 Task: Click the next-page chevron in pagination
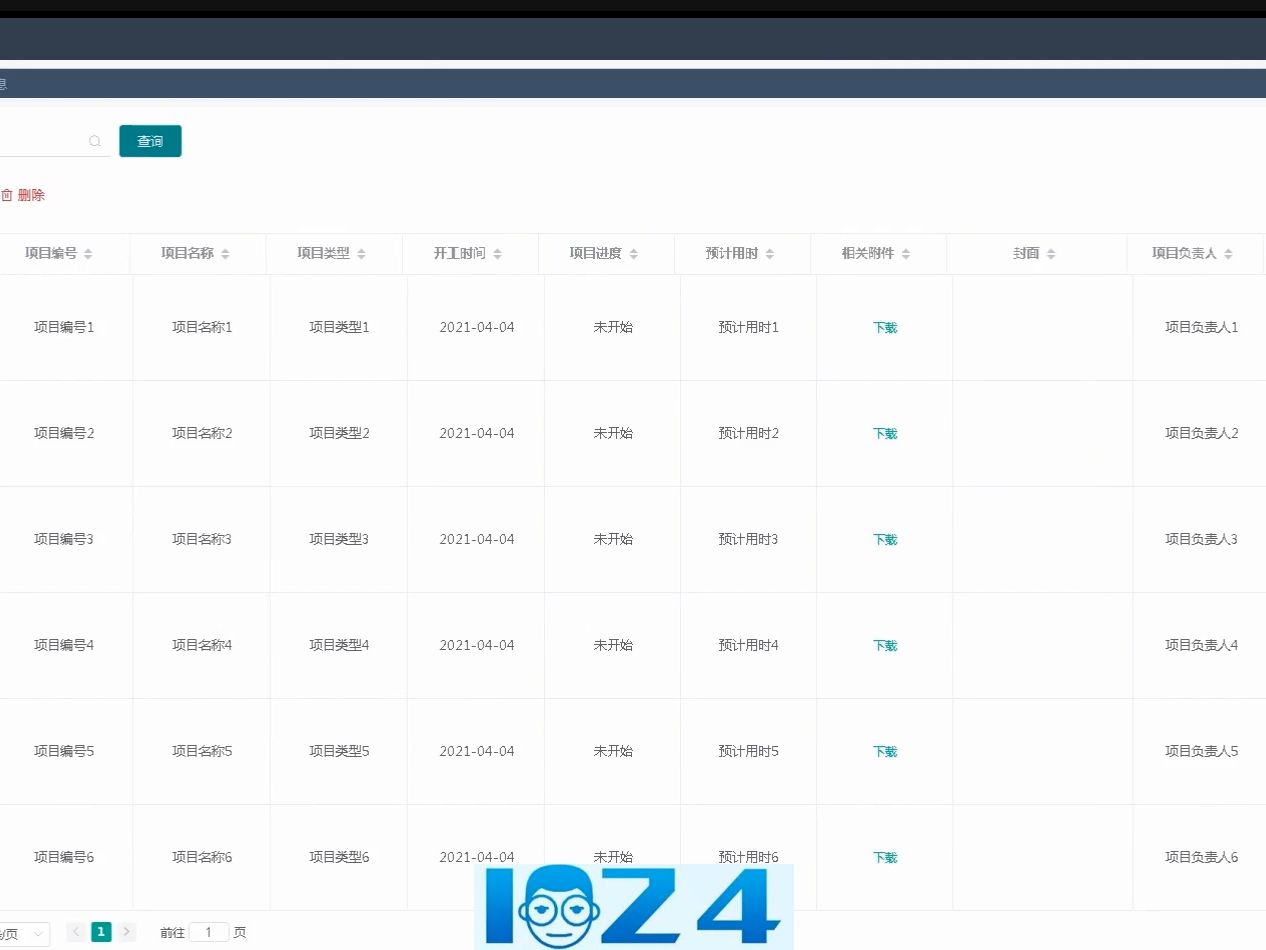click(x=127, y=931)
